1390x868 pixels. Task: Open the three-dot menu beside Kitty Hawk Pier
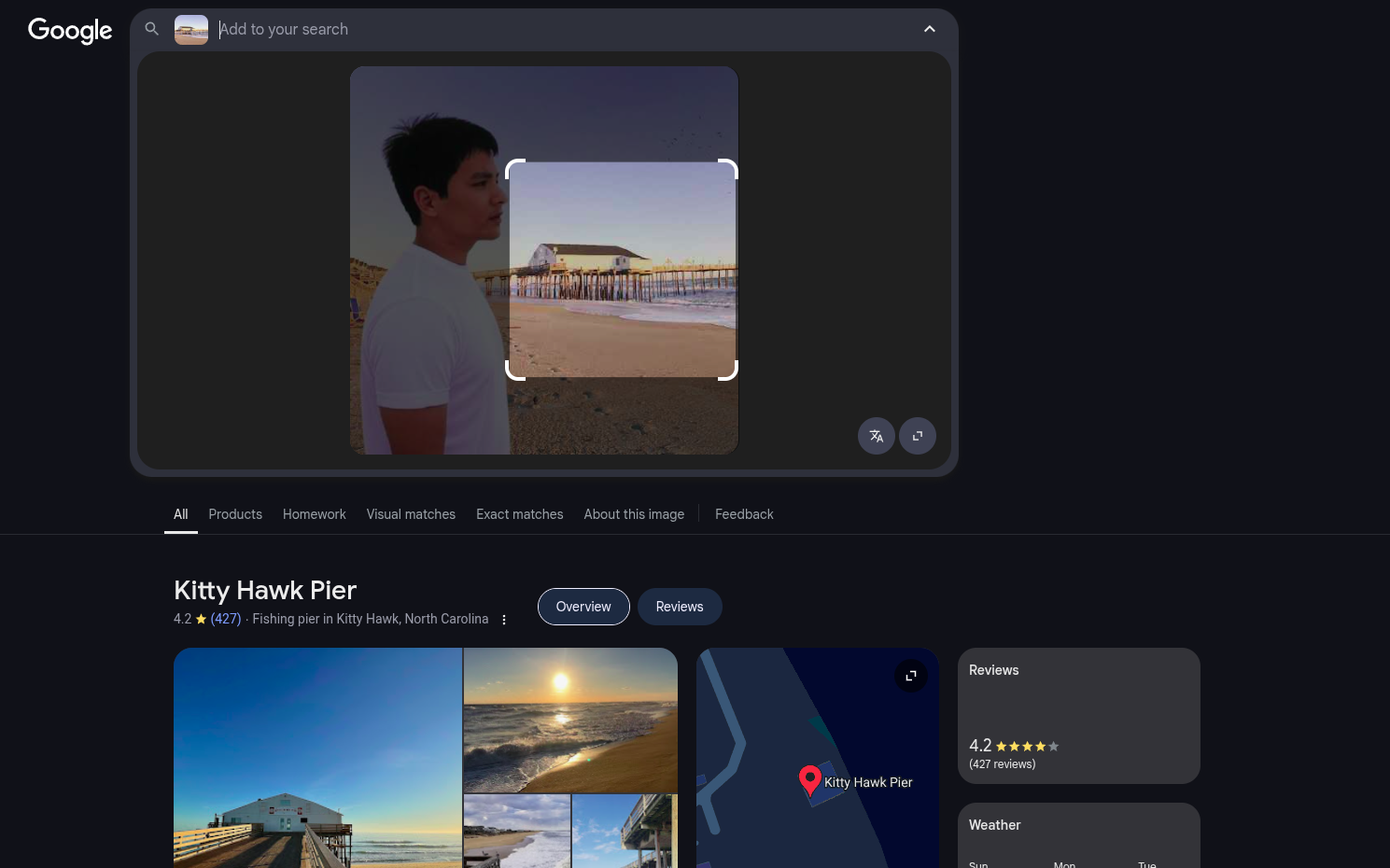click(x=504, y=620)
